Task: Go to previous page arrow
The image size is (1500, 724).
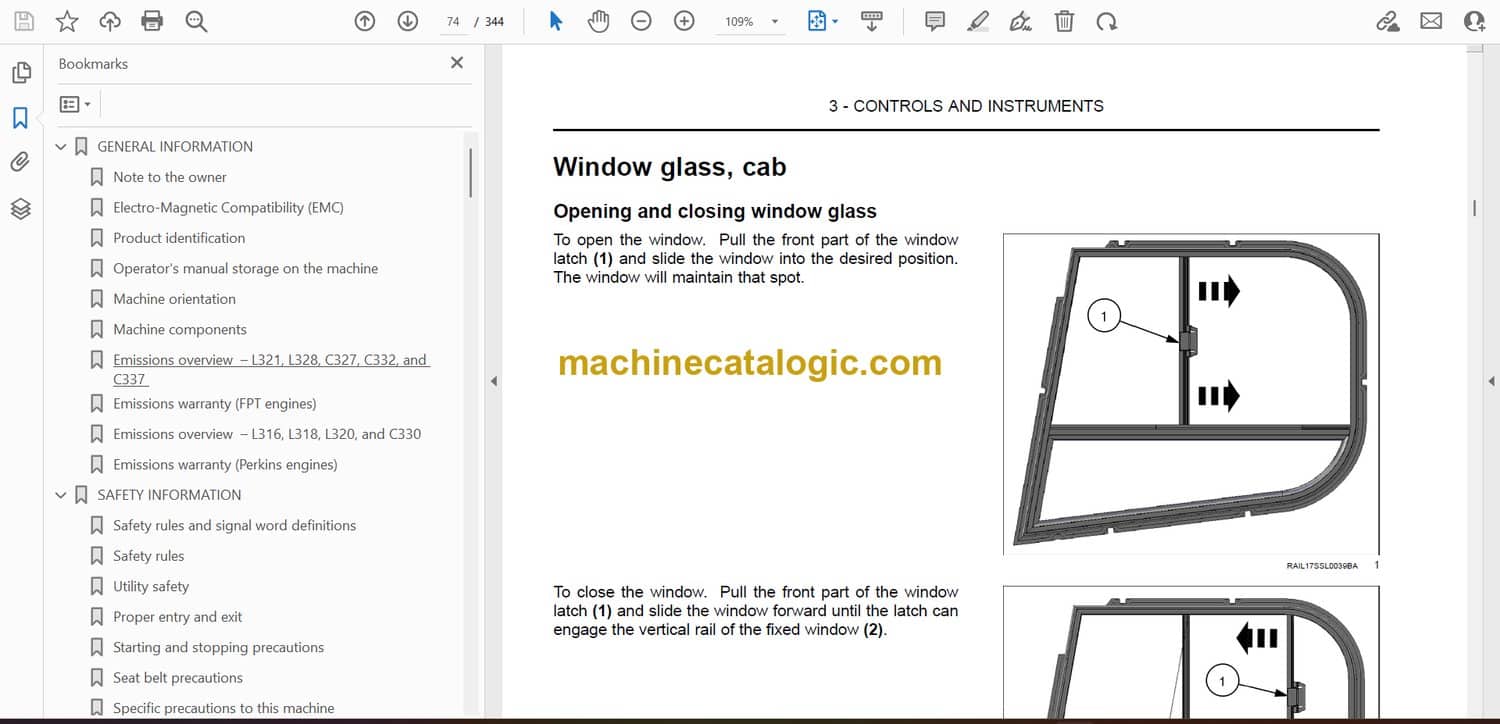Action: (365, 21)
